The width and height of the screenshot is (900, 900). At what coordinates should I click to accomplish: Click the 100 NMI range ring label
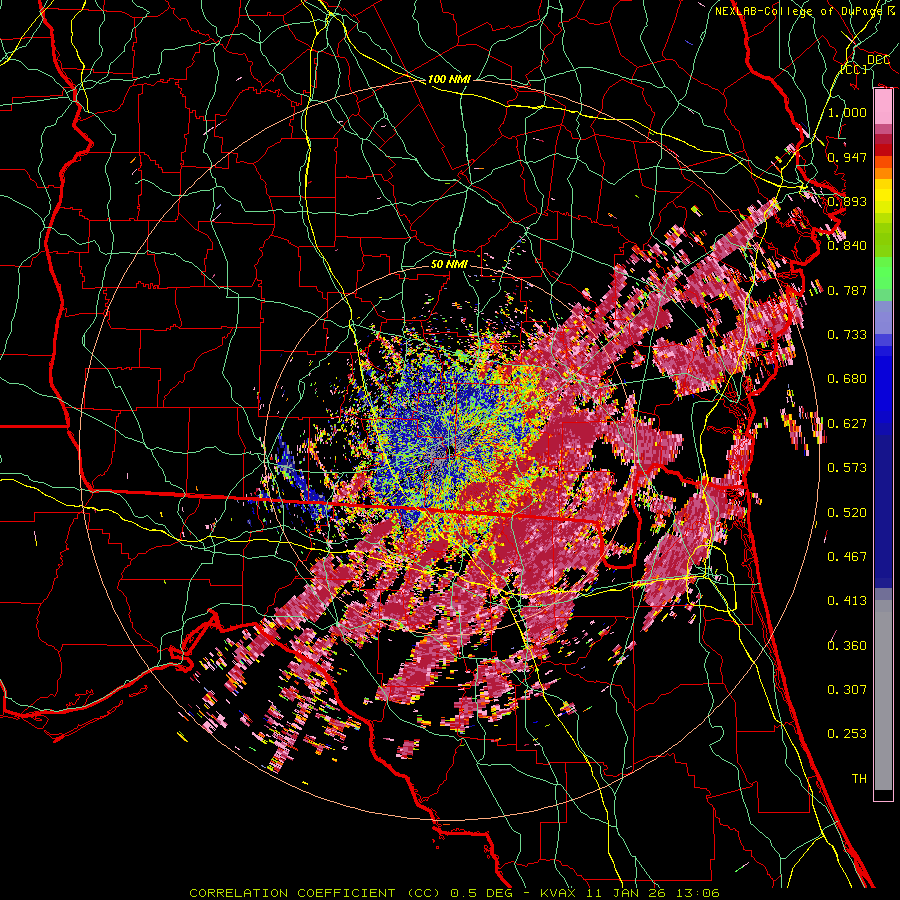tap(449, 79)
